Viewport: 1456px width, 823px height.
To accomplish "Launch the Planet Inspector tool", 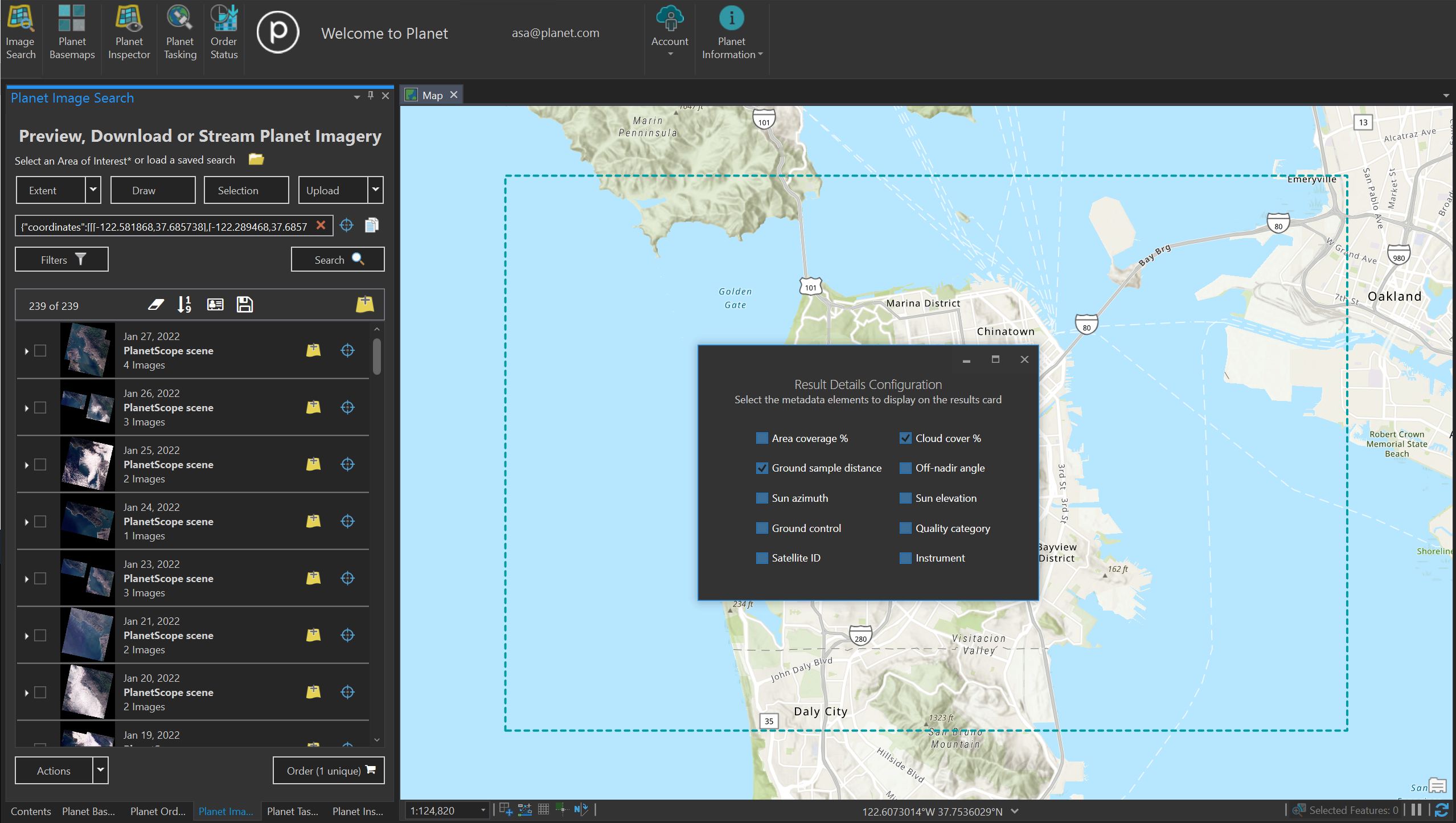I will [129, 32].
